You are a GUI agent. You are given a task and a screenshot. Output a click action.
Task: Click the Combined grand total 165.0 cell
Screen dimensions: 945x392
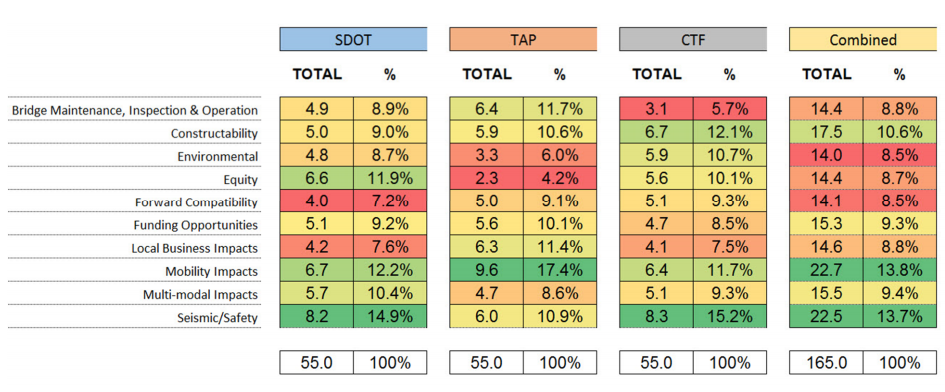(x=826, y=362)
